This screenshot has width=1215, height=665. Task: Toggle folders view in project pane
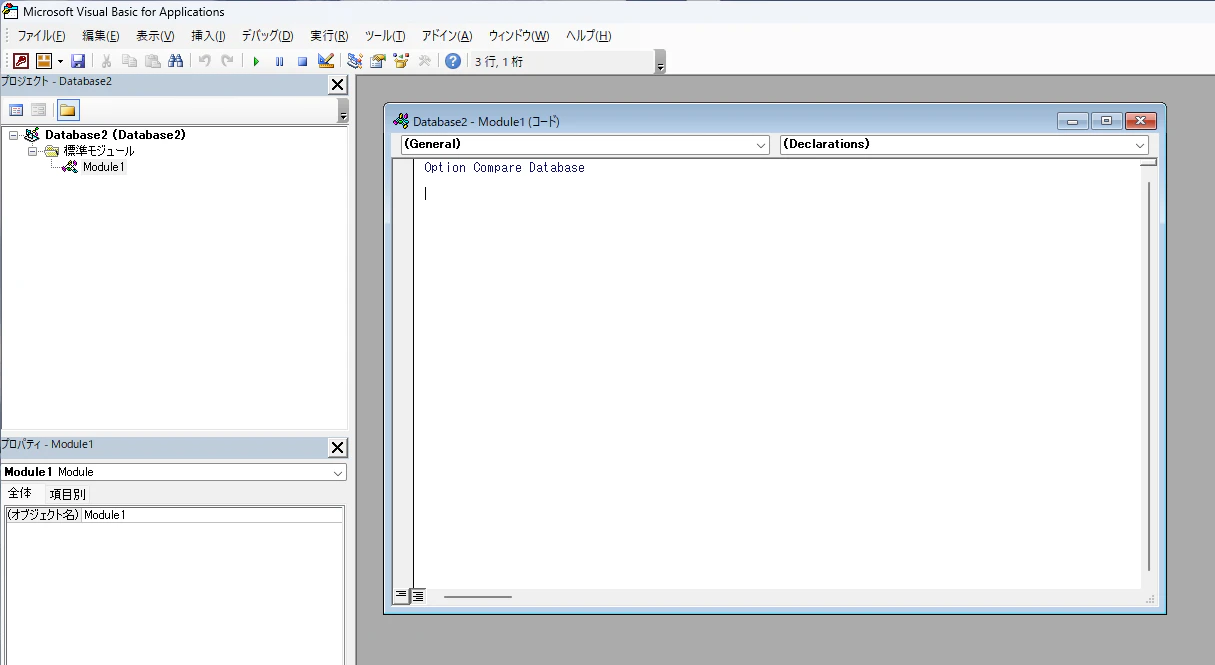(68, 110)
